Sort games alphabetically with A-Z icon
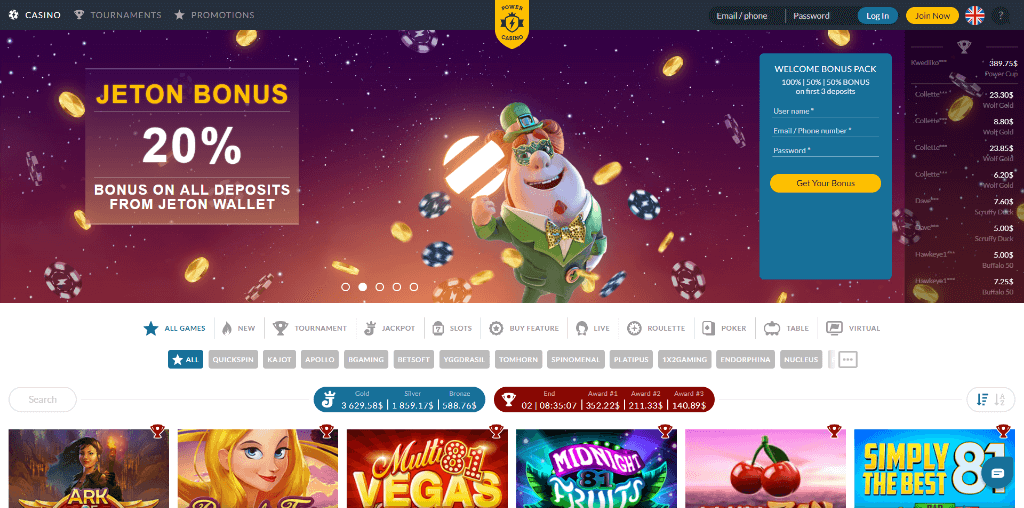 coord(999,400)
